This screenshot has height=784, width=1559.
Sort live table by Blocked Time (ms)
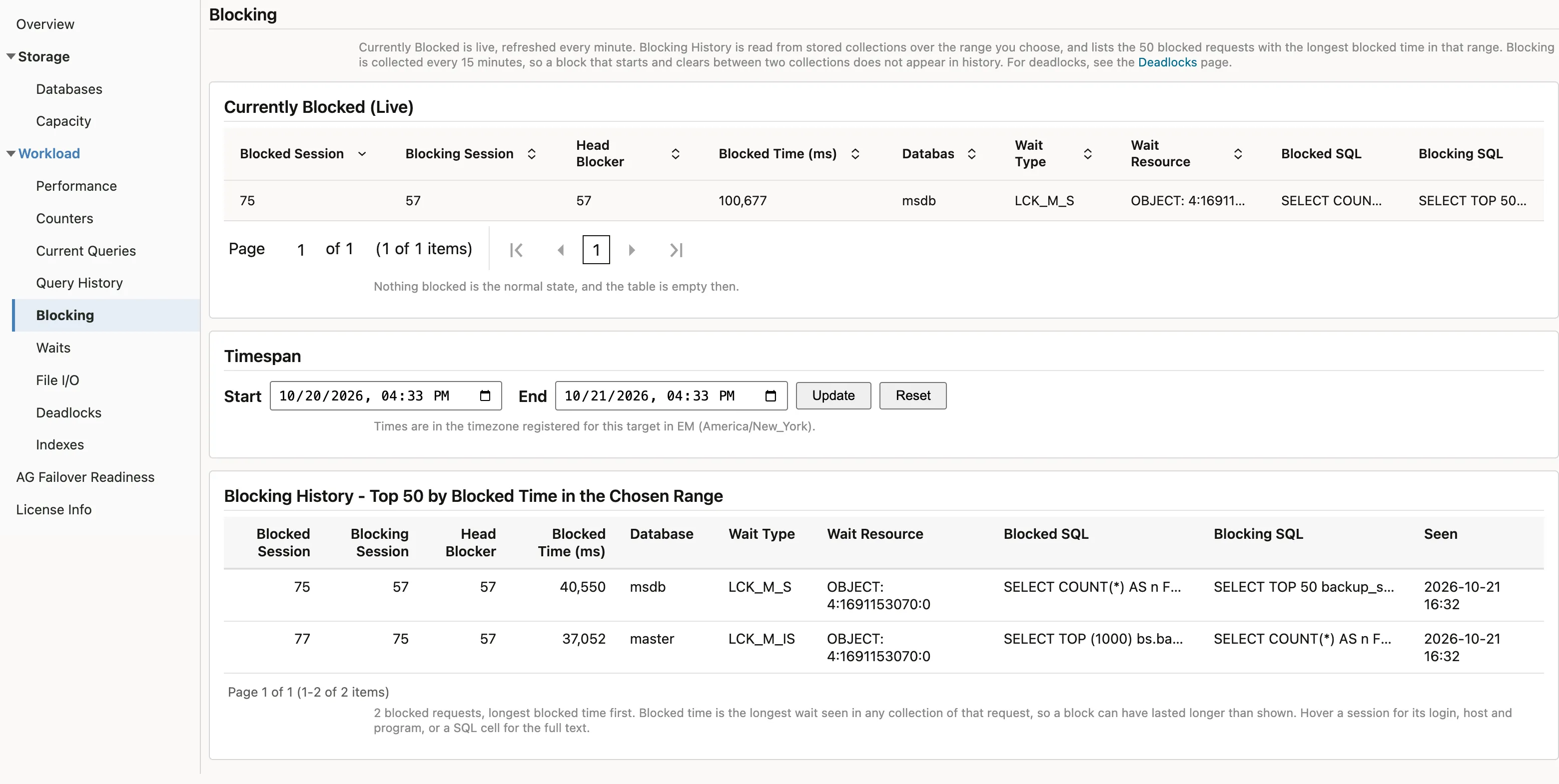click(x=855, y=154)
